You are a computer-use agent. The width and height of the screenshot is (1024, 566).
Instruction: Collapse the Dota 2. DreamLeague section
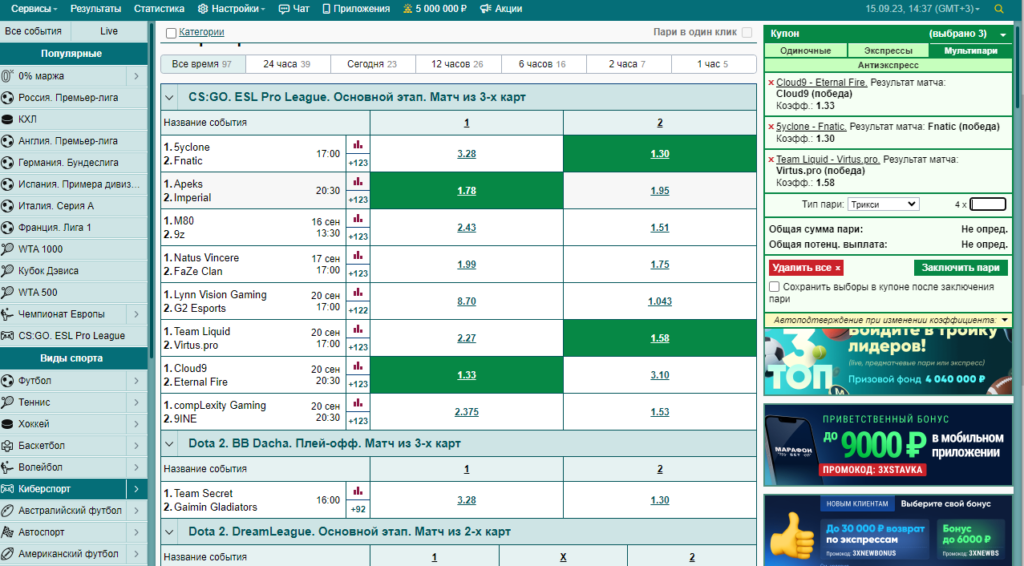point(170,532)
